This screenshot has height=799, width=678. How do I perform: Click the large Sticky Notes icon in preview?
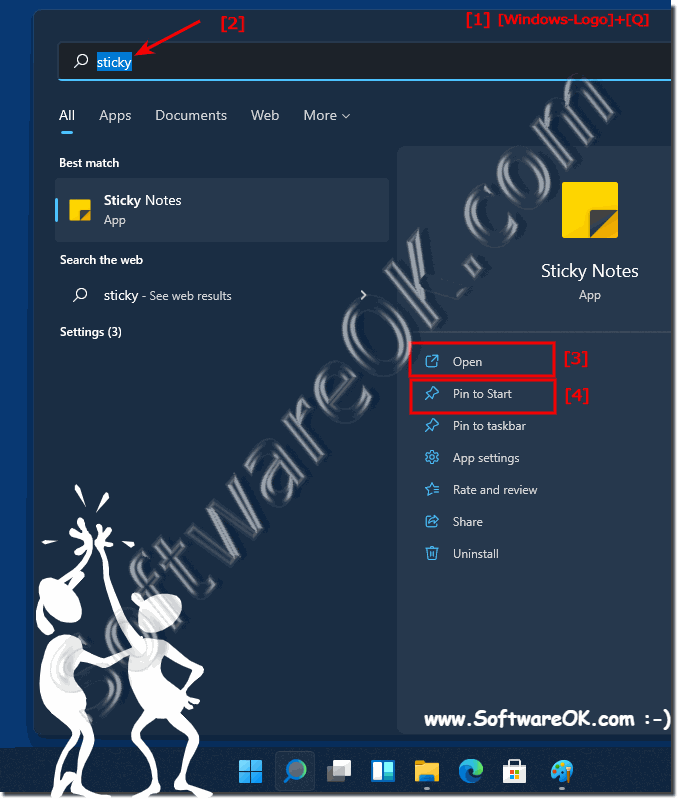pos(590,210)
